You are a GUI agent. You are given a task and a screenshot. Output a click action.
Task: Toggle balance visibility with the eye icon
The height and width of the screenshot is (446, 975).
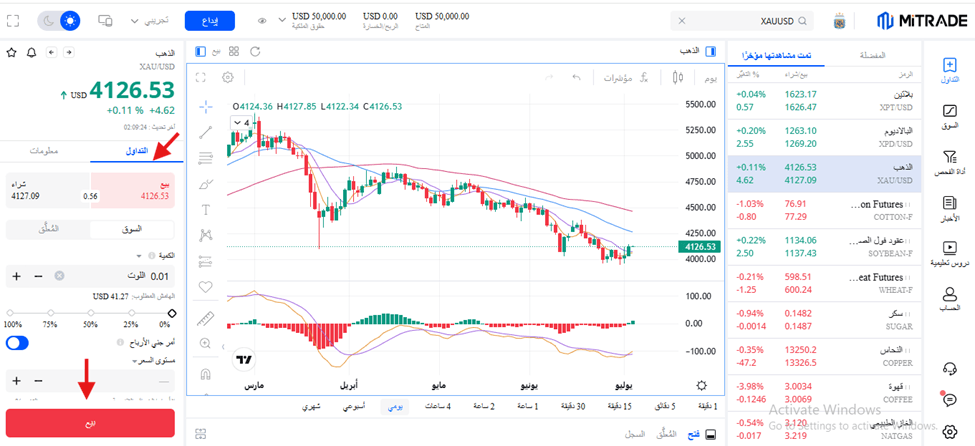262,21
